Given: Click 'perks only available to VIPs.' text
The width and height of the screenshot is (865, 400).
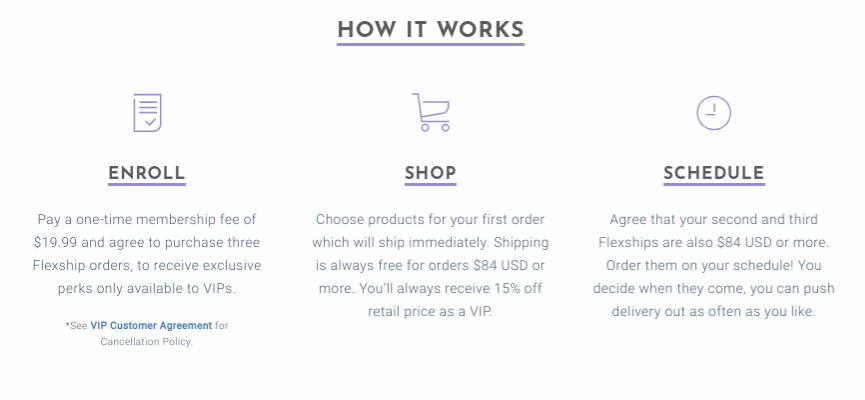Looking at the screenshot, I should click(147, 289).
